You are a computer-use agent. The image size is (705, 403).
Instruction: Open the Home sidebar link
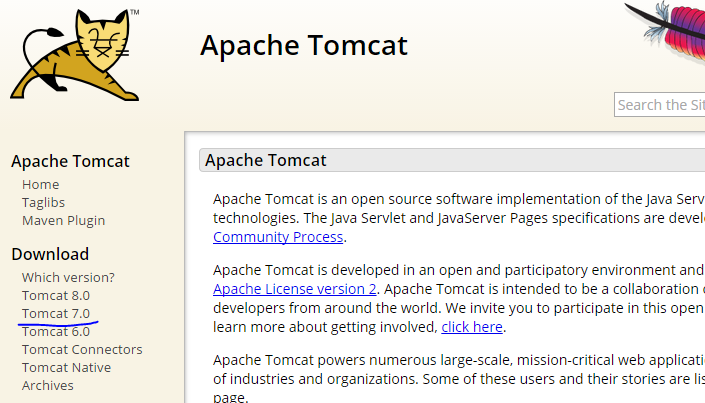point(40,184)
